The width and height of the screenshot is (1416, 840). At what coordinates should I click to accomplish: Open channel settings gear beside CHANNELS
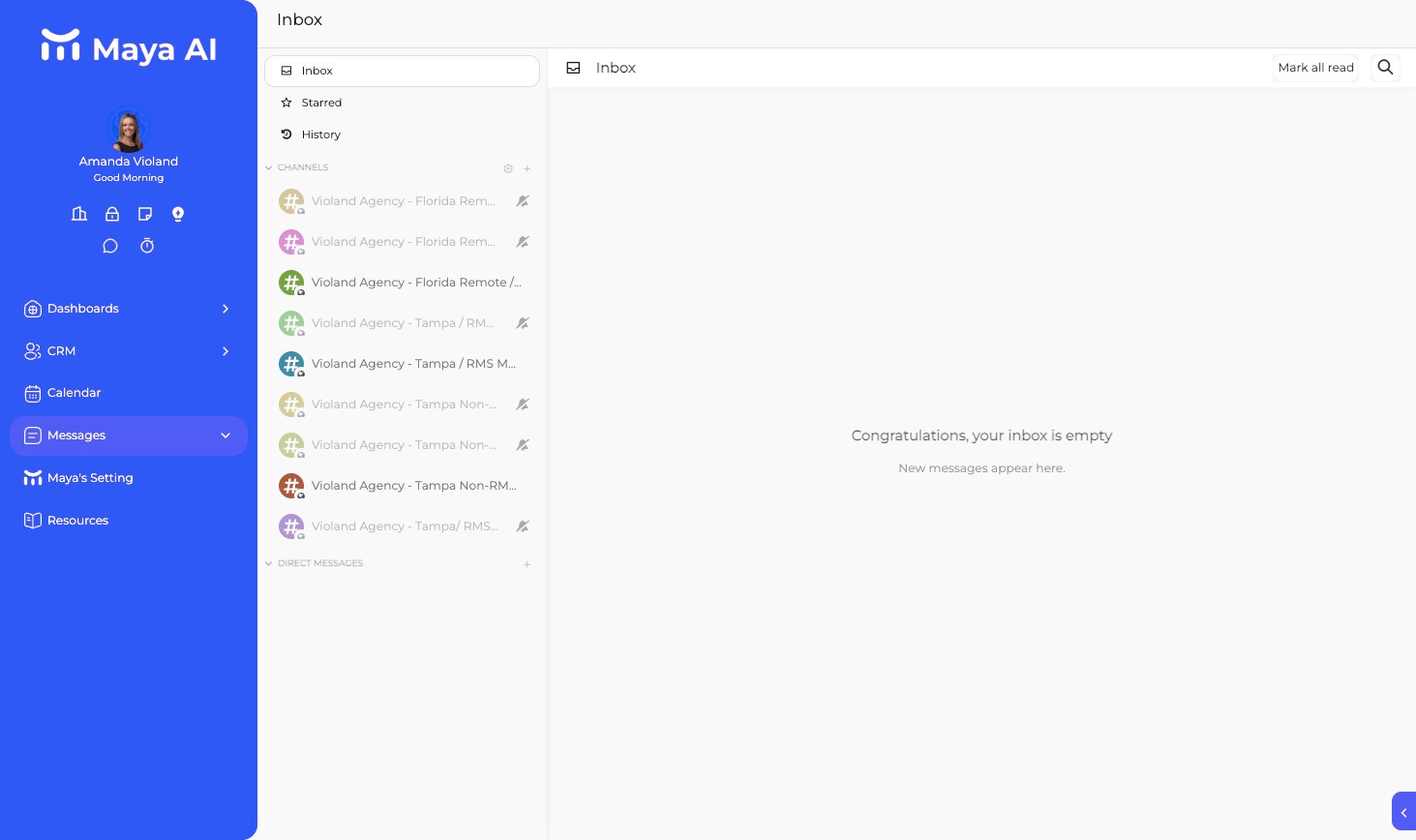click(508, 168)
